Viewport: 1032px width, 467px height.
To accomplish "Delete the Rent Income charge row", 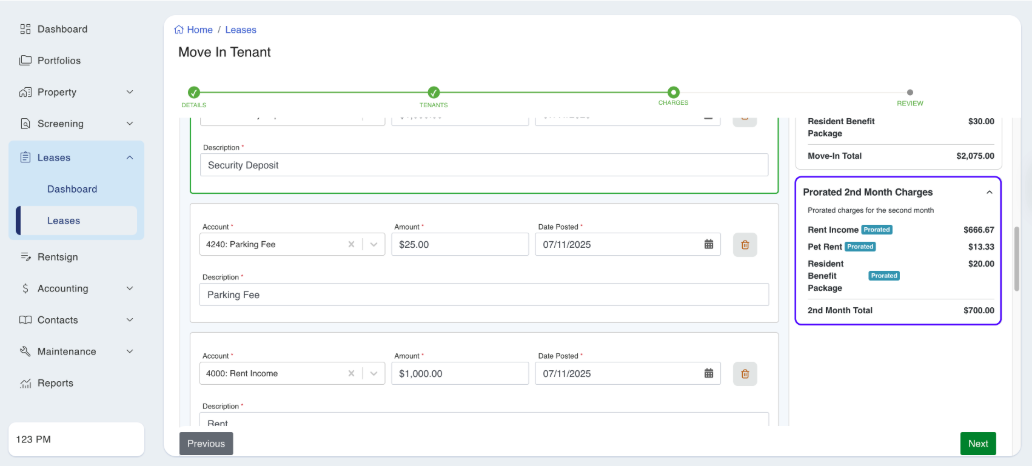I will 744,374.
